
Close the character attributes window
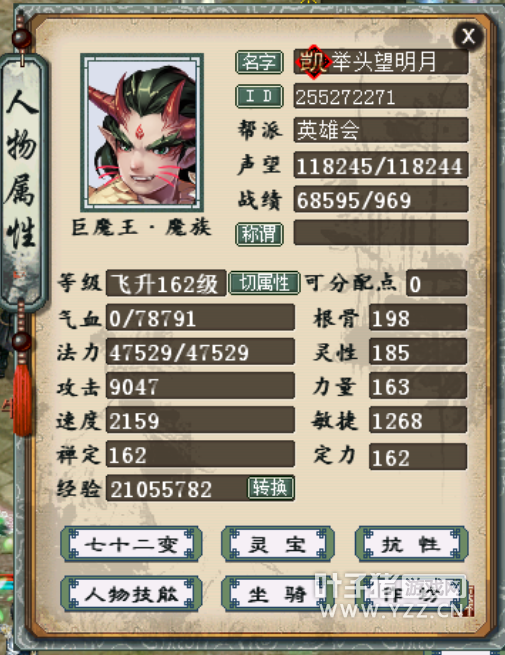468,36
